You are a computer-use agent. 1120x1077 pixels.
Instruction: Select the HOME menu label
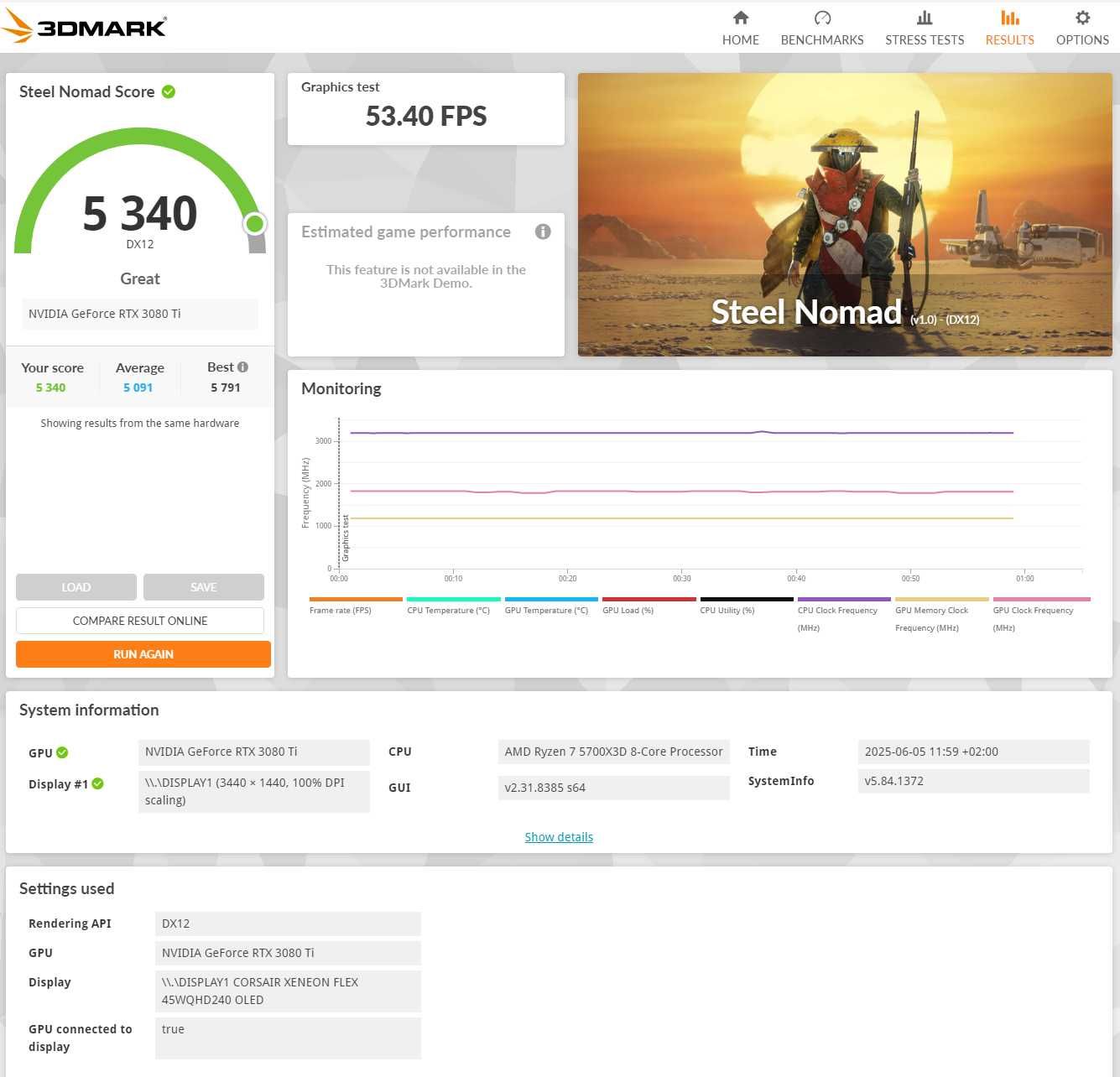coord(741,39)
